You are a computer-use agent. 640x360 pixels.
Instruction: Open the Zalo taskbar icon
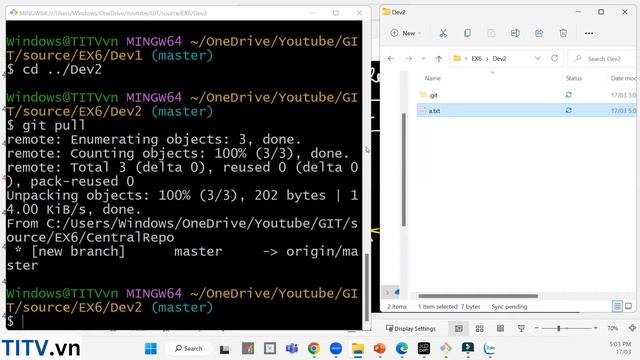click(x=489, y=349)
